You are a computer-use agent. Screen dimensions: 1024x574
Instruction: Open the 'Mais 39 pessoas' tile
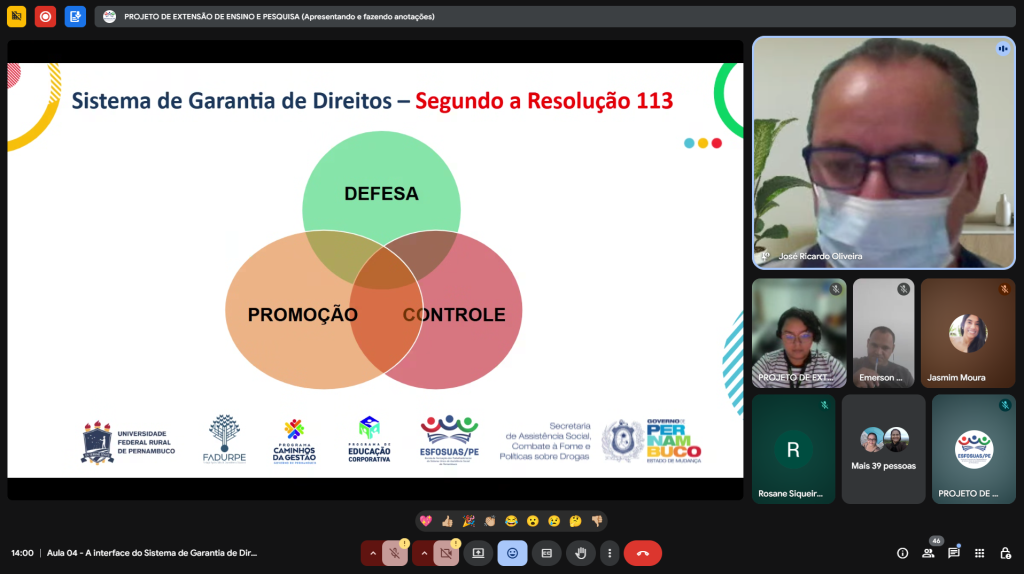coord(883,448)
